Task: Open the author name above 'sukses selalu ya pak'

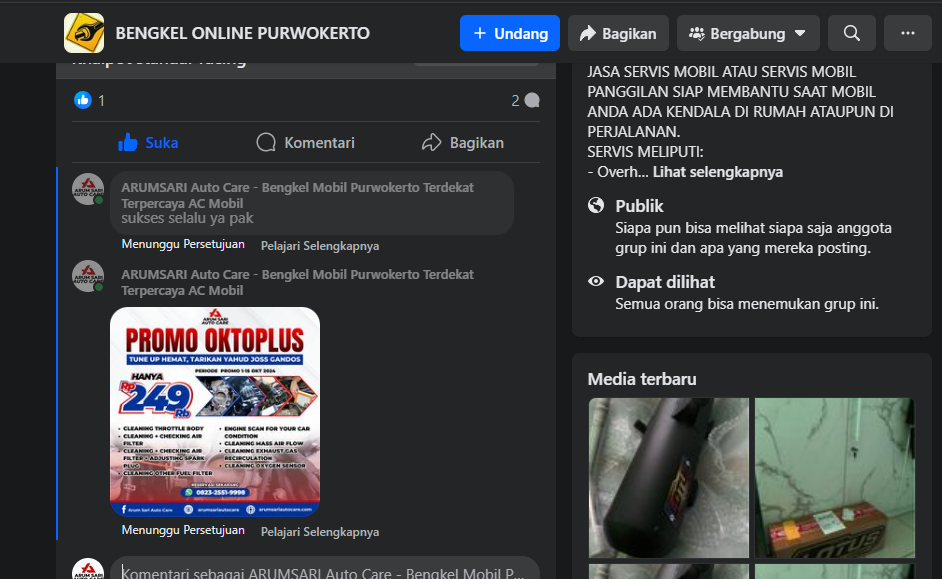Action: tap(297, 195)
